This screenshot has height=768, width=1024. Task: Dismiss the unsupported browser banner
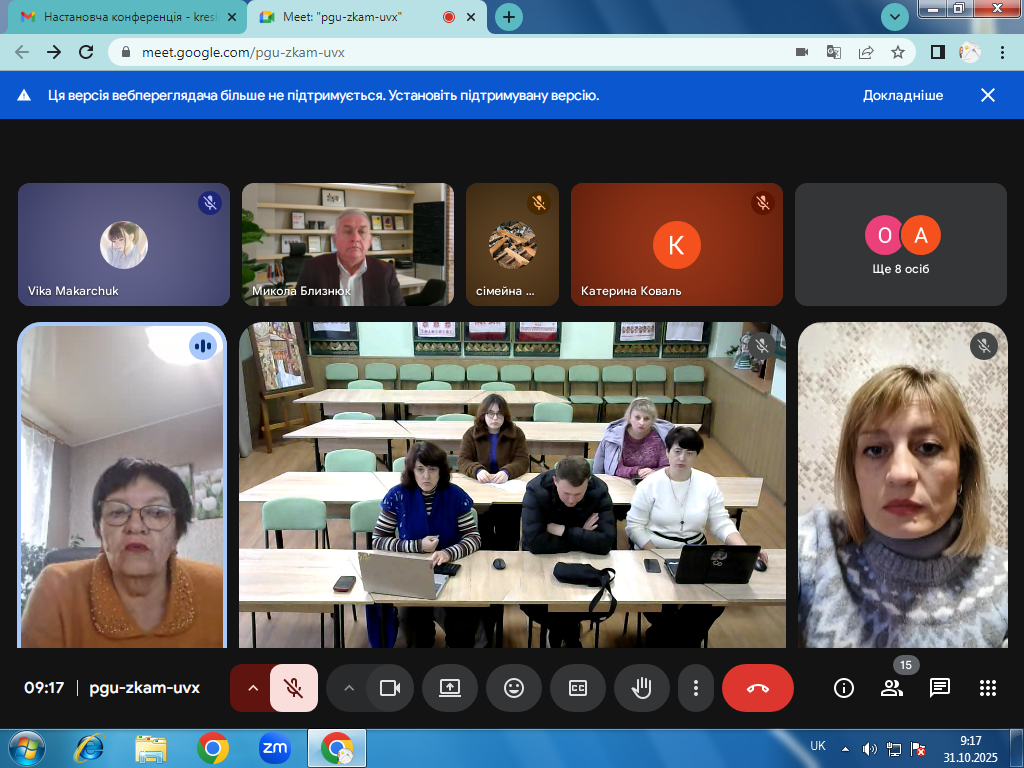[988, 95]
